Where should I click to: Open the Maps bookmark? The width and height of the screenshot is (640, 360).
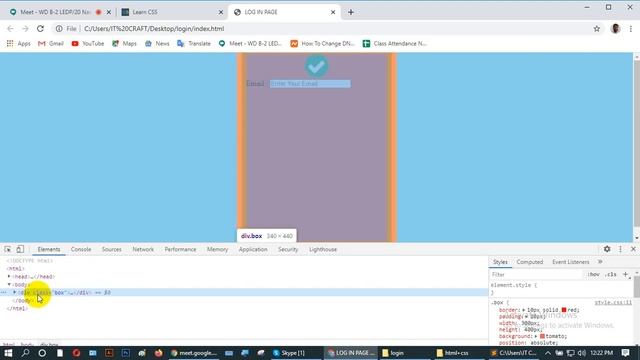tap(124, 43)
